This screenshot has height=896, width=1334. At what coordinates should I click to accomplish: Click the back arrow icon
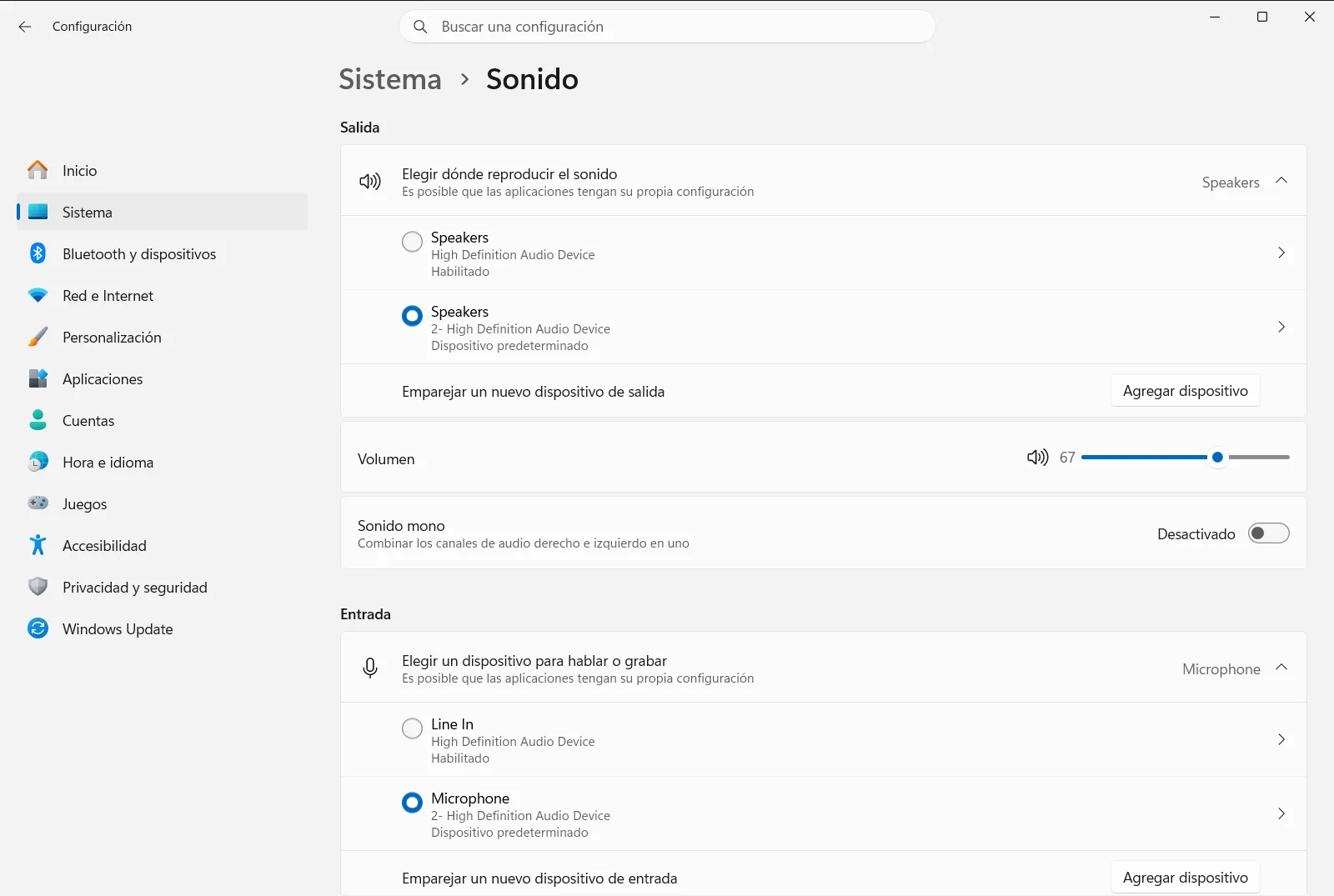click(25, 27)
